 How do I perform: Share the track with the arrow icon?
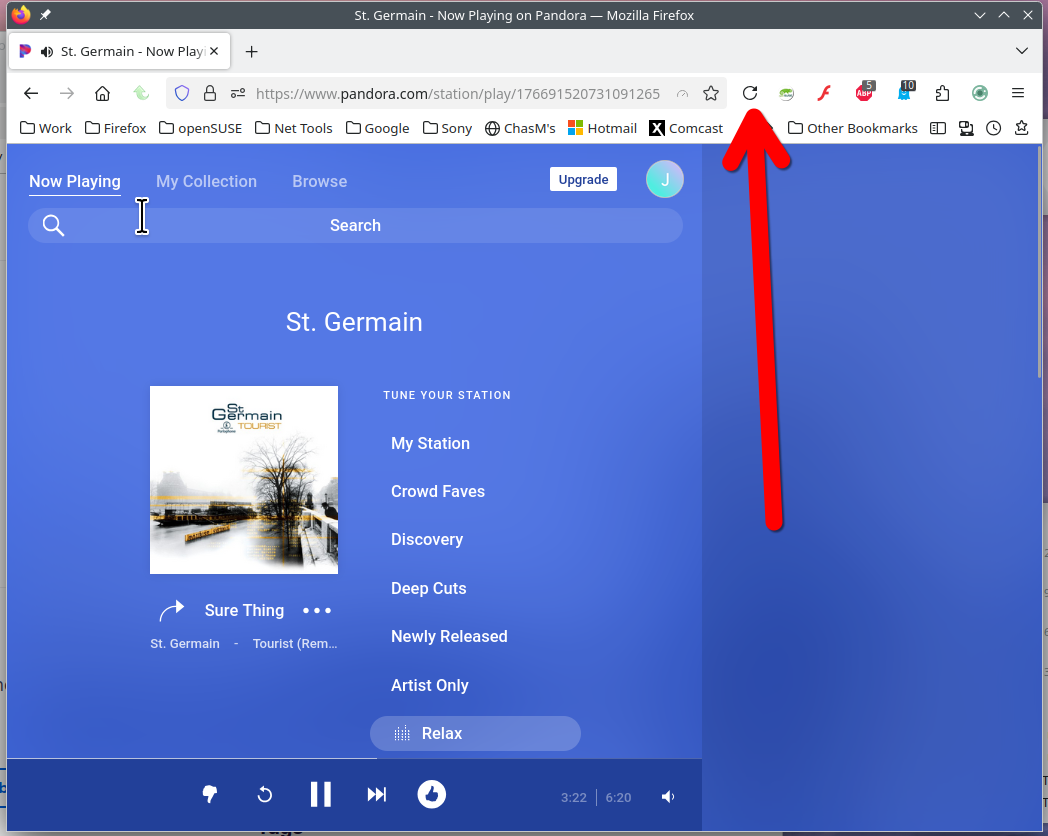(x=171, y=611)
